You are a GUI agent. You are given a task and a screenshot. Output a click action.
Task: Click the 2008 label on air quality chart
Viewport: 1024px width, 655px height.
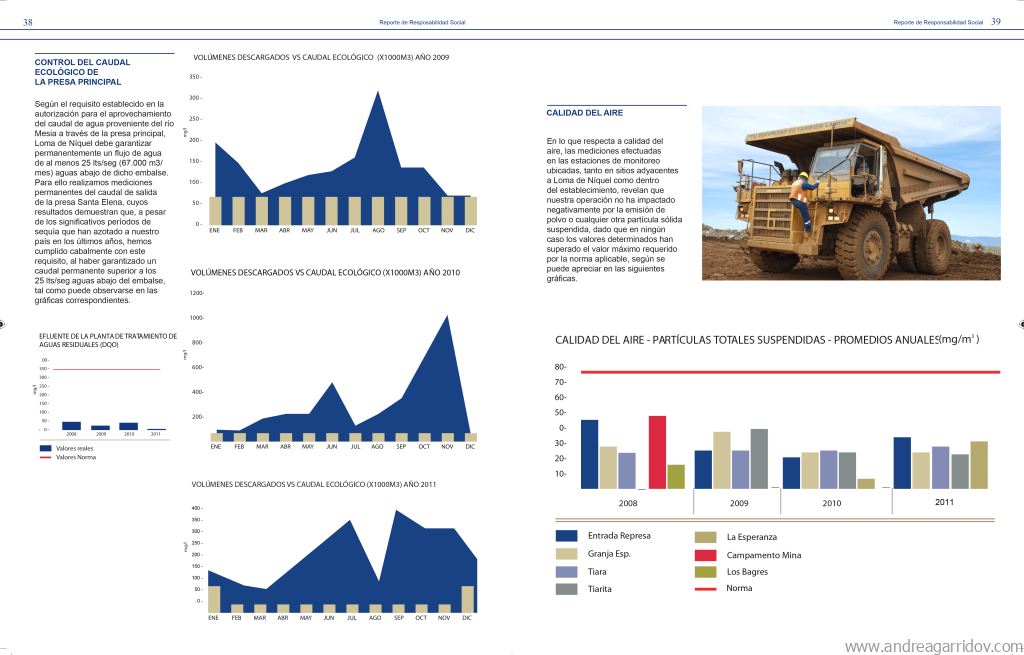(x=628, y=503)
